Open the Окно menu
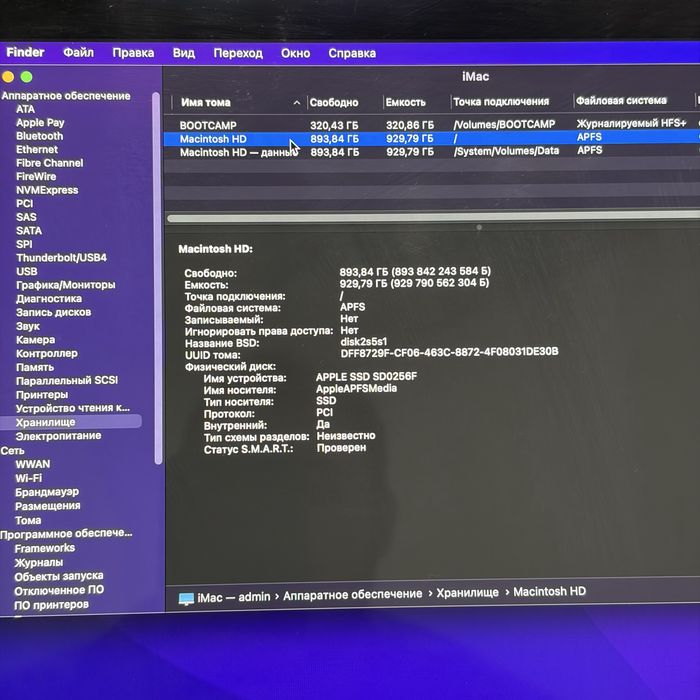This screenshot has width=700, height=700. click(x=296, y=54)
